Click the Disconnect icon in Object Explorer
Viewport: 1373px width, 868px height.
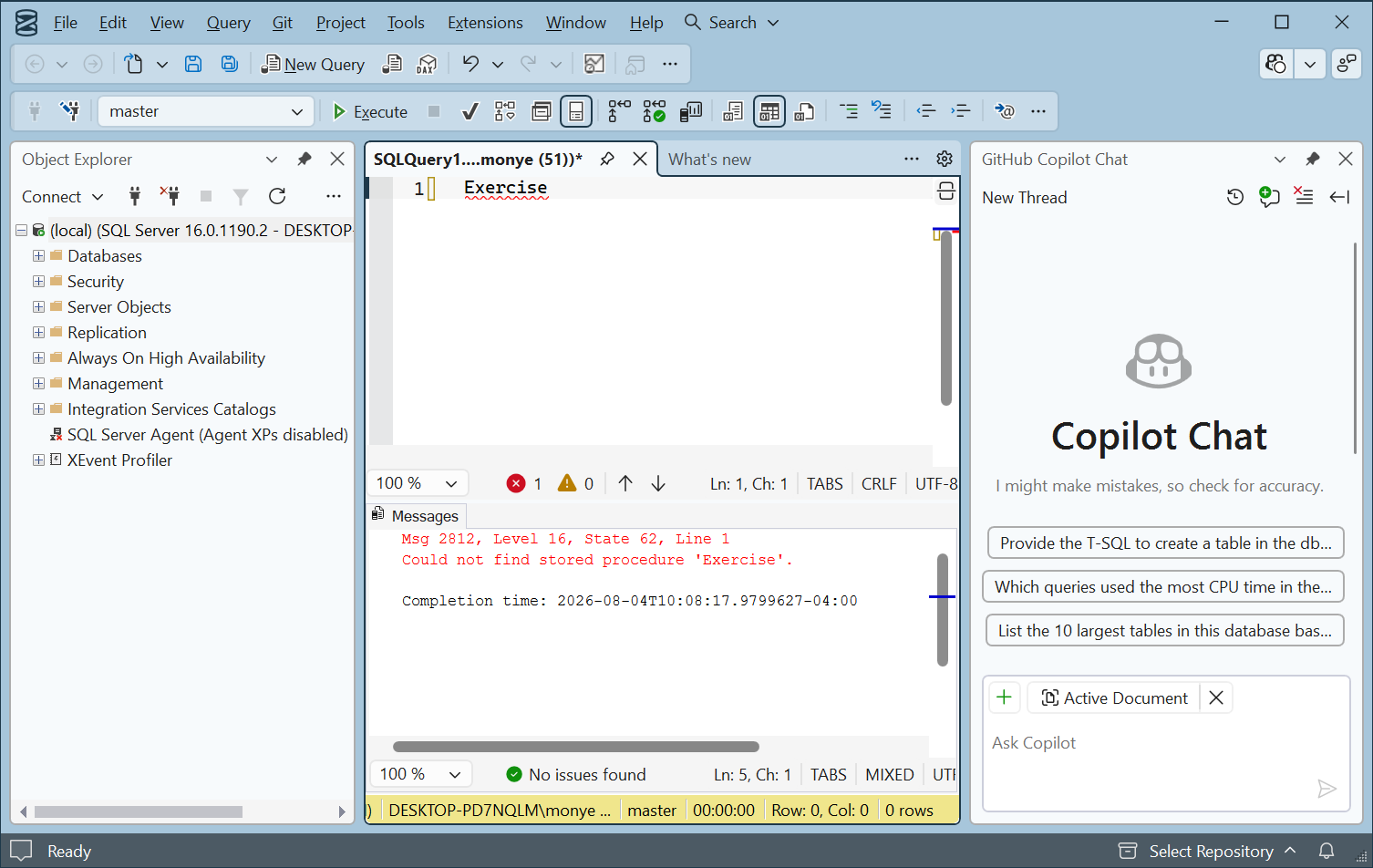click(170, 196)
